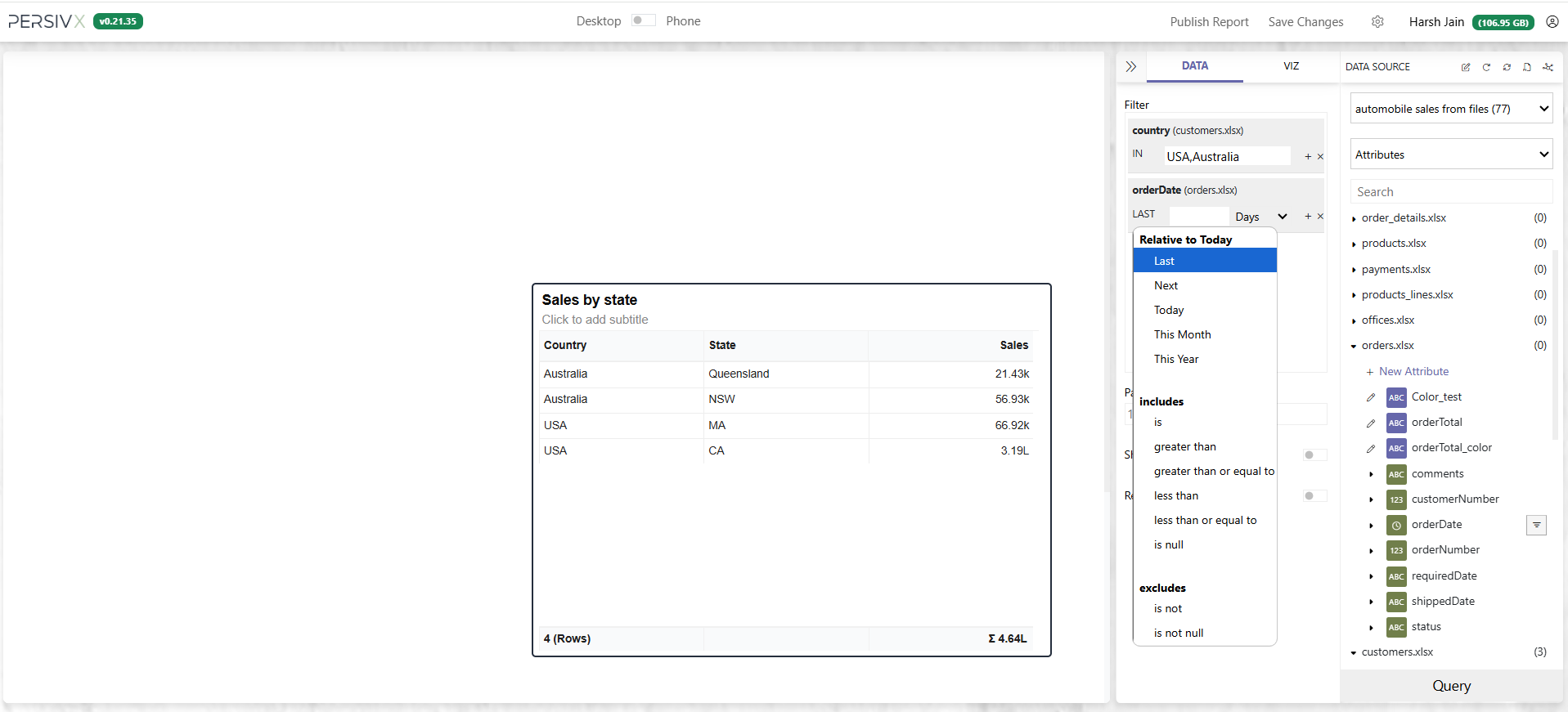
Task: Click the Query button
Action: click(x=1452, y=686)
